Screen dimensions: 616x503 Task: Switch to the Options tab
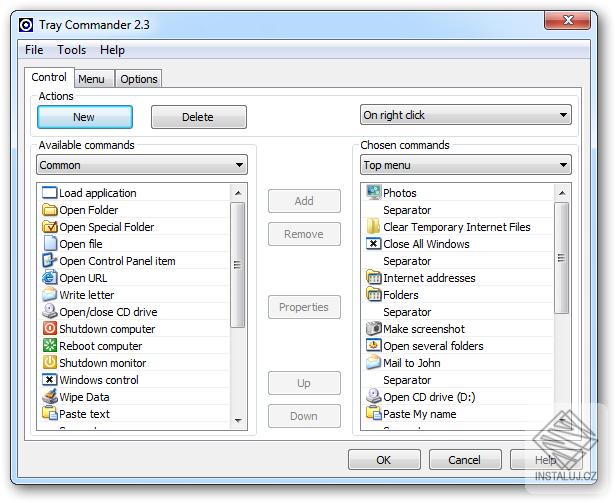139,79
